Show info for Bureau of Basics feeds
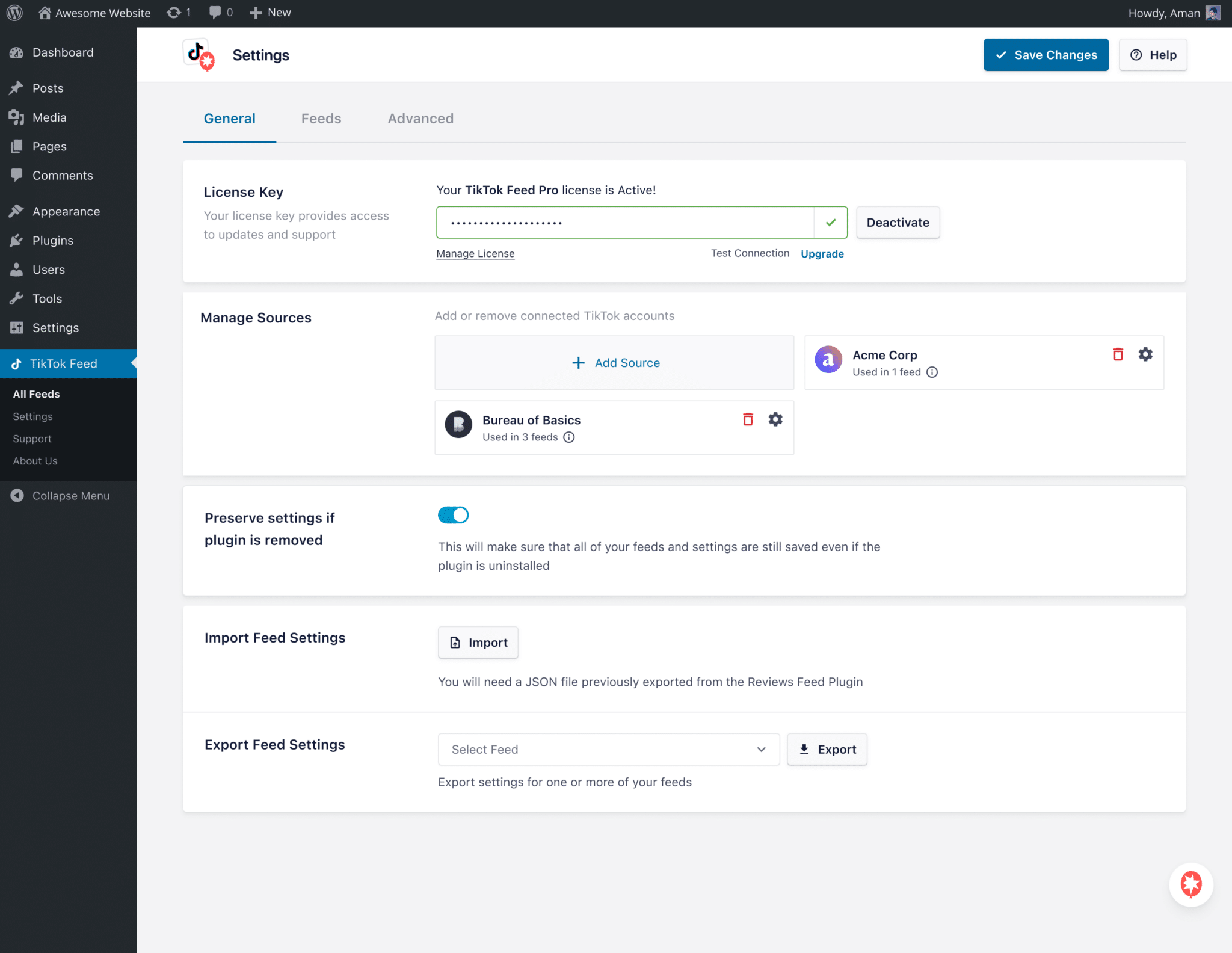 (x=569, y=437)
